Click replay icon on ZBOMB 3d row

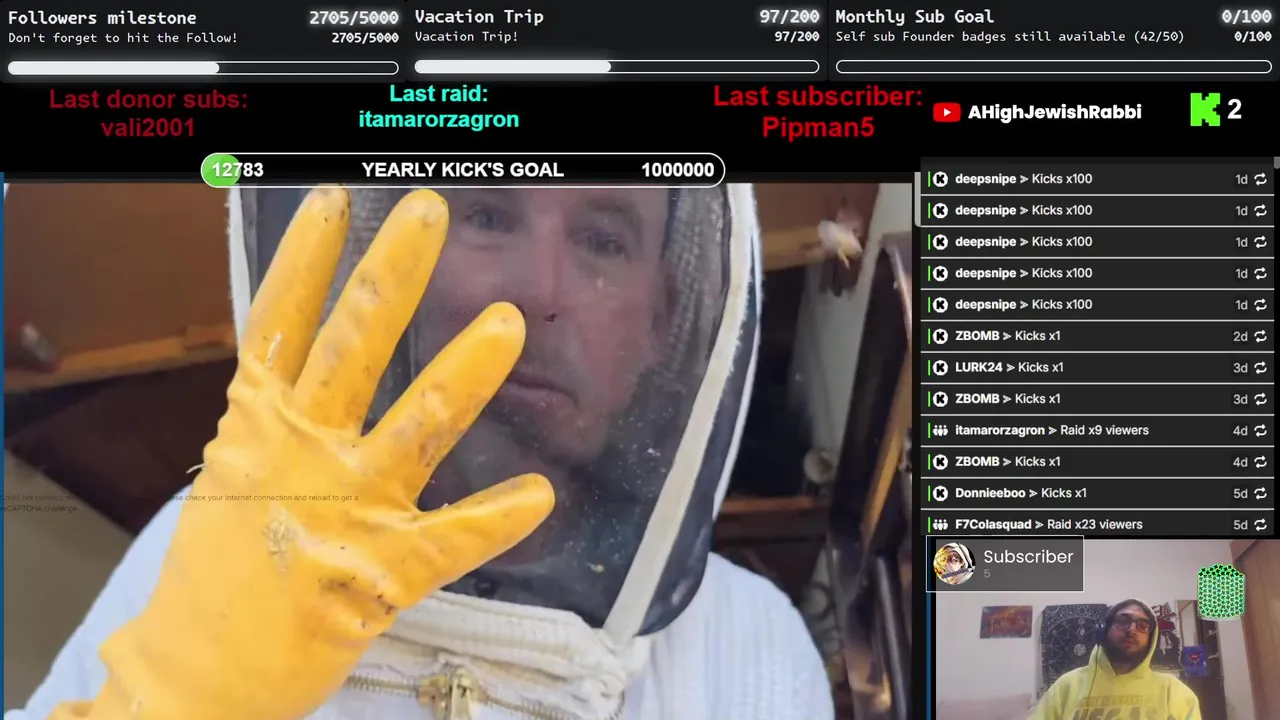[1260, 399]
